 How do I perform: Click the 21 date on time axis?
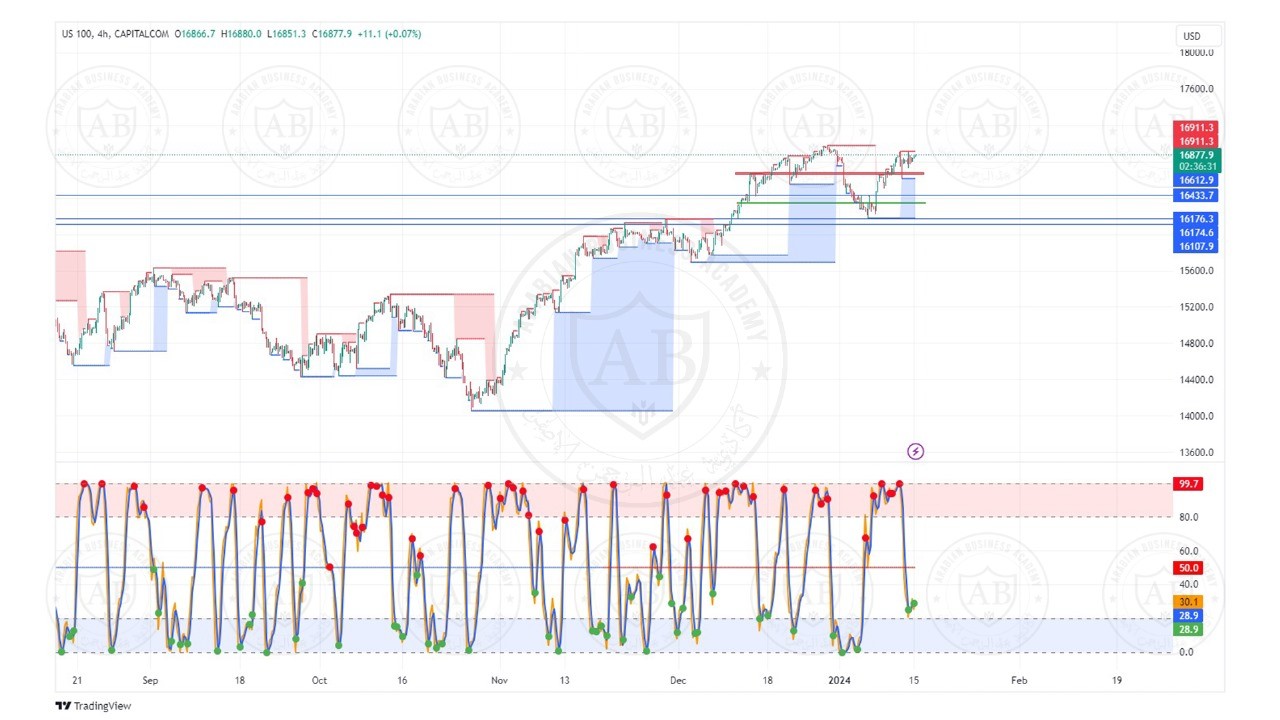pyautogui.click(x=78, y=680)
